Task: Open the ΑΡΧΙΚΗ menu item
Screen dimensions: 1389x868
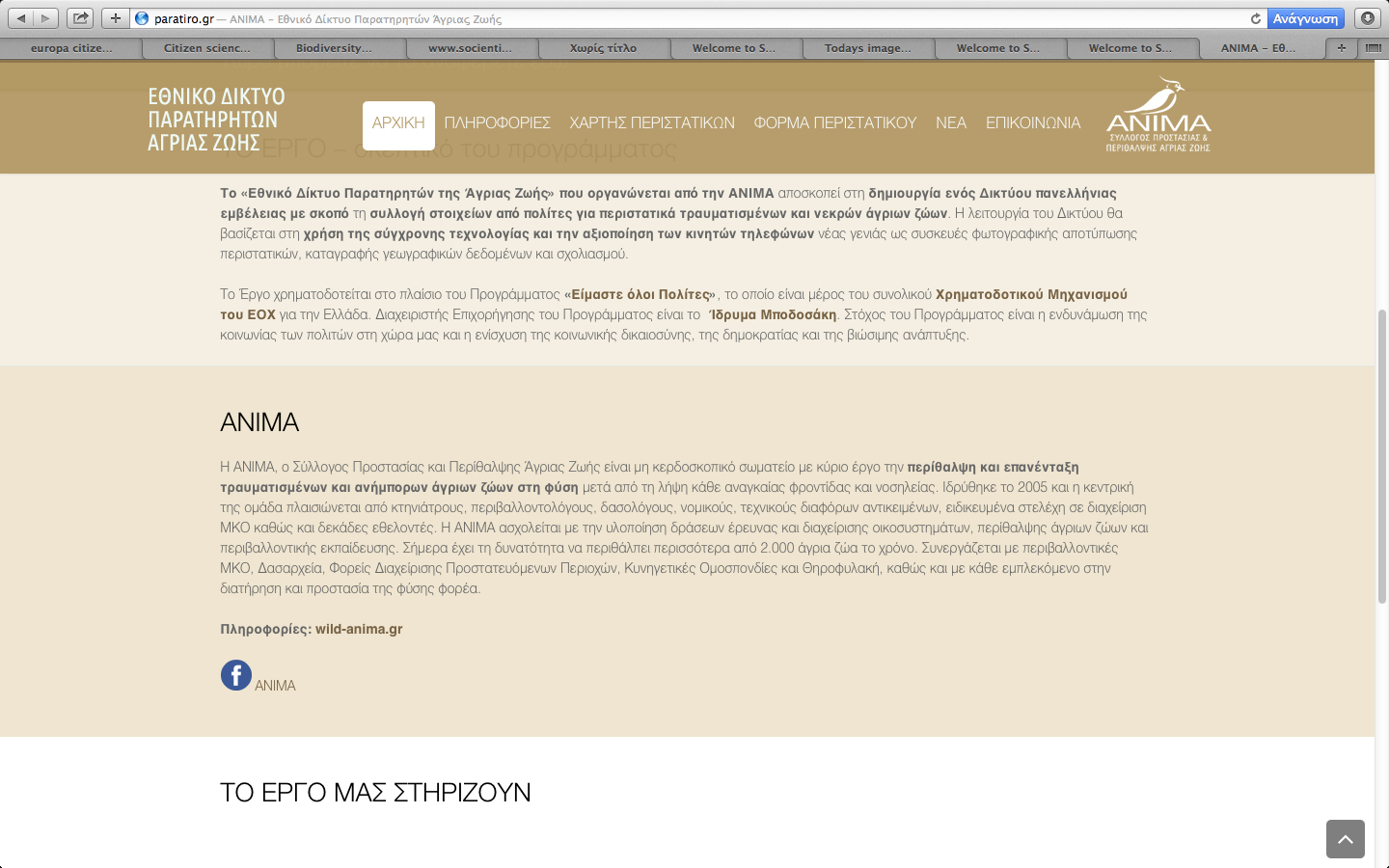Action: click(x=398, y=123)
